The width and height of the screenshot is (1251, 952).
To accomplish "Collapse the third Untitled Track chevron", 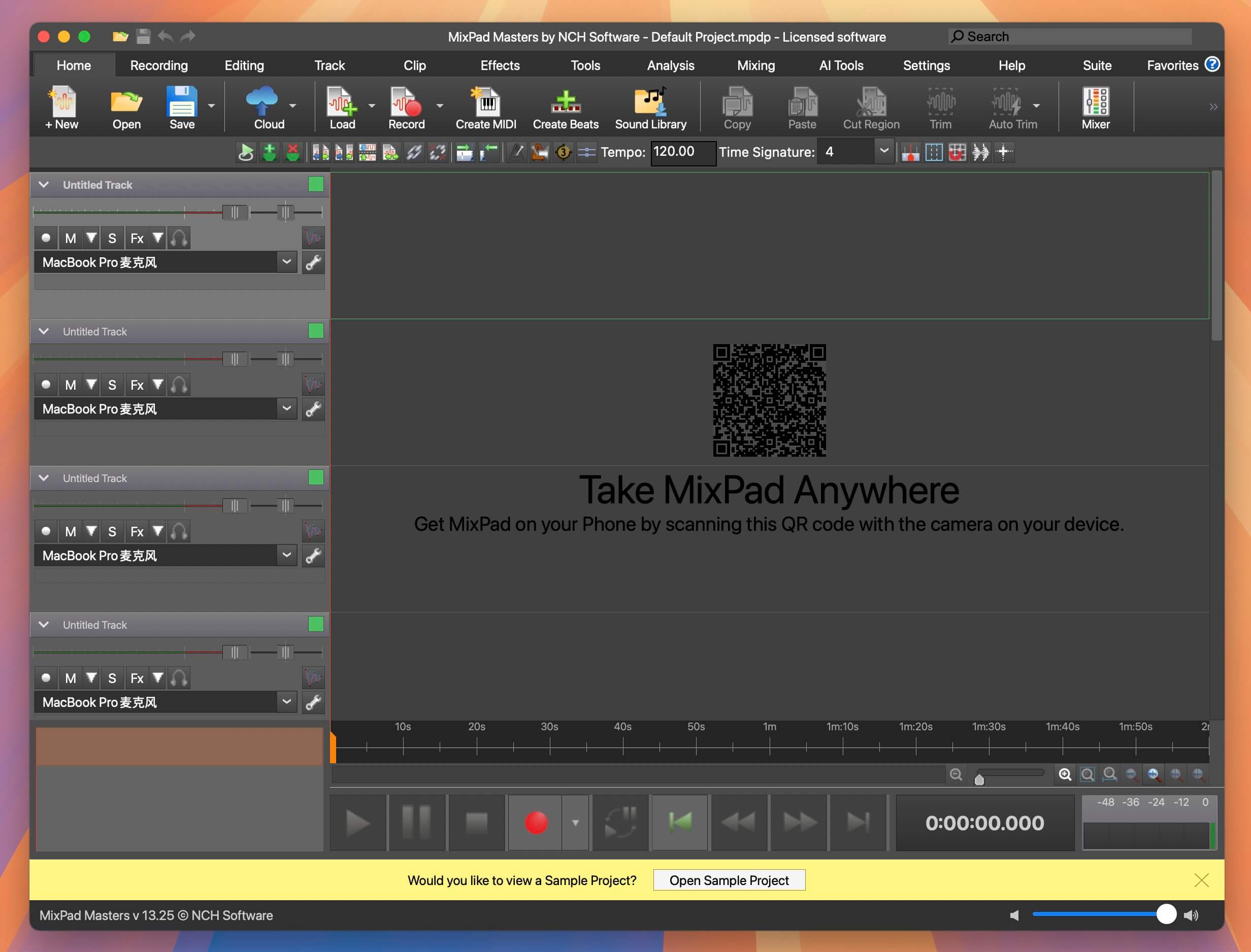I will (x=44, y=478).
